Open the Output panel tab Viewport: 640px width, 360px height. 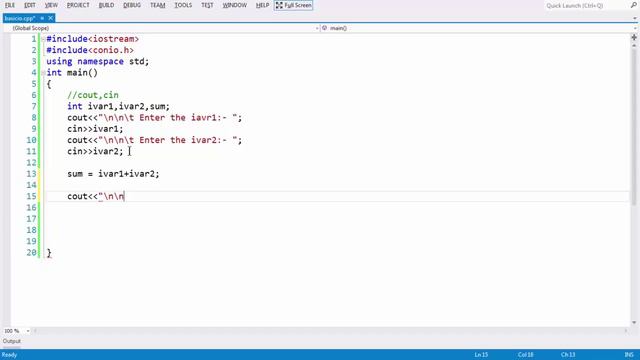pos(11,341)
